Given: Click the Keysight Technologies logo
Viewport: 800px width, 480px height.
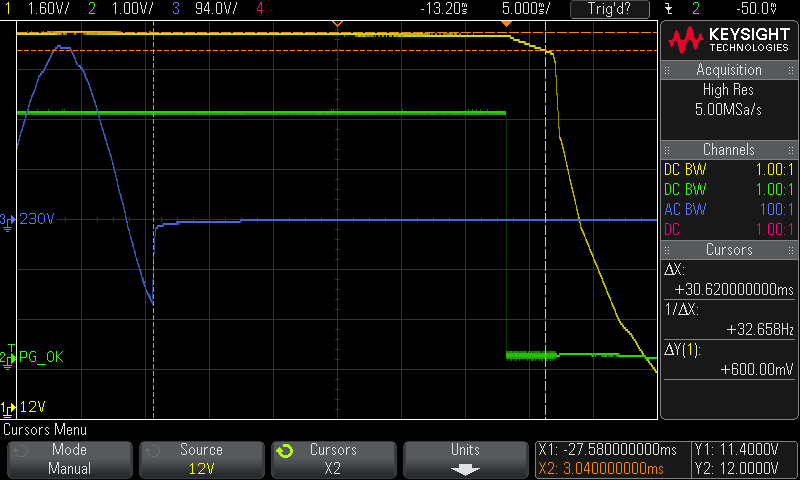Looking at the screenshot, I should pos(730,40).
